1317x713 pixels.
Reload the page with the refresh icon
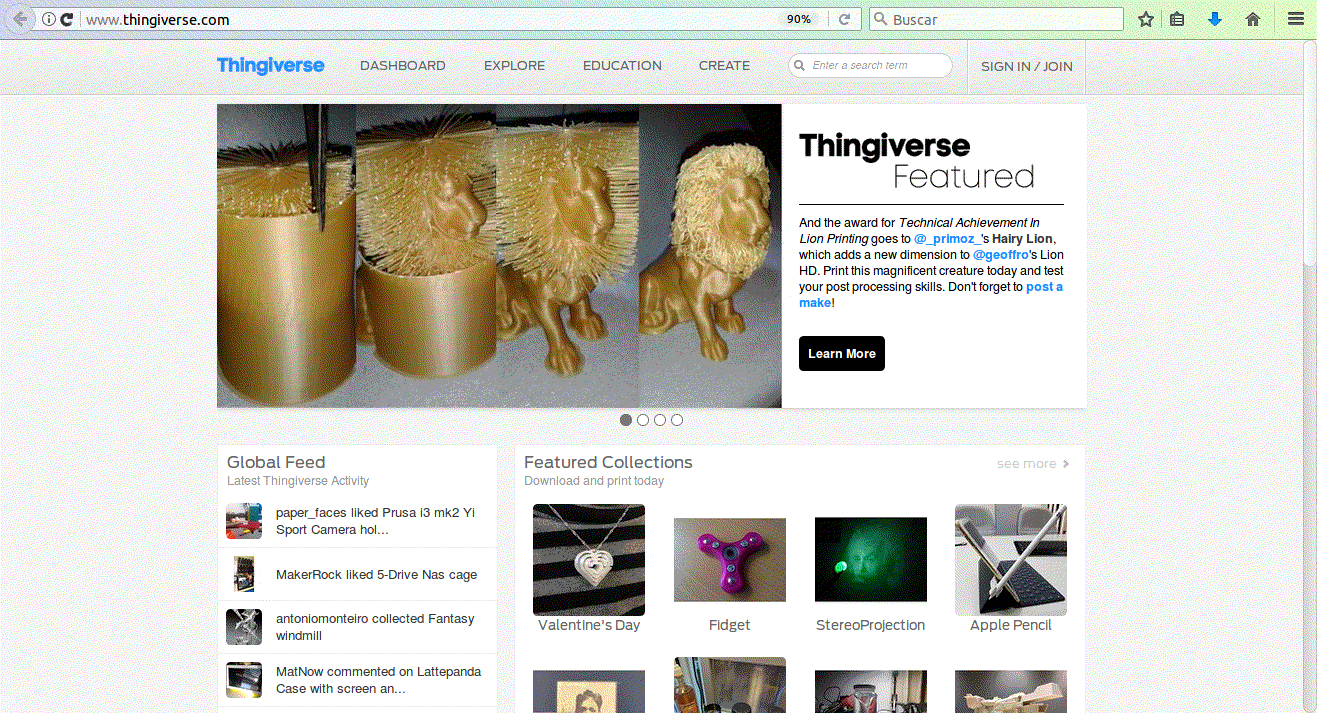click(843, 18)
